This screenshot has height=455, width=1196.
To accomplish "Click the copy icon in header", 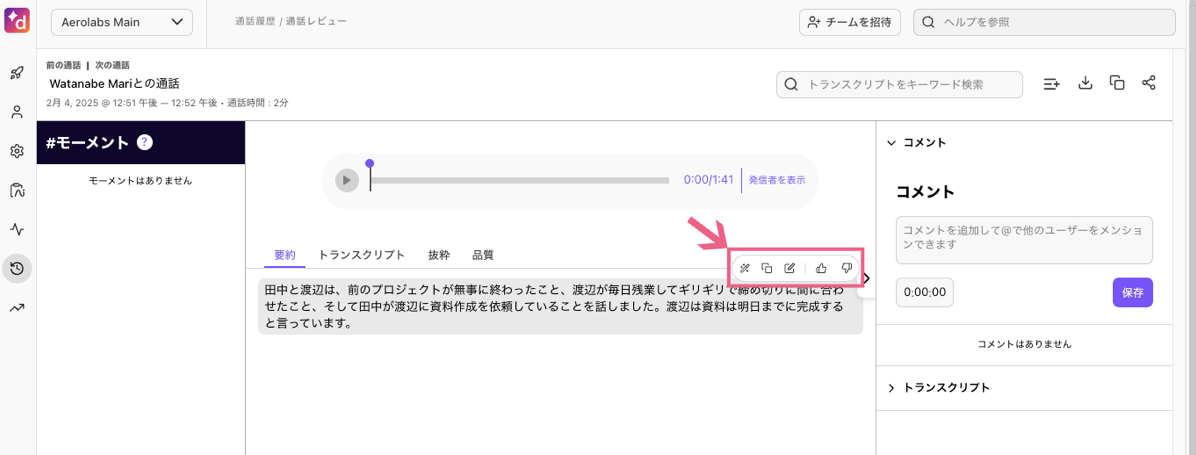I will [x=1117, y=83].
